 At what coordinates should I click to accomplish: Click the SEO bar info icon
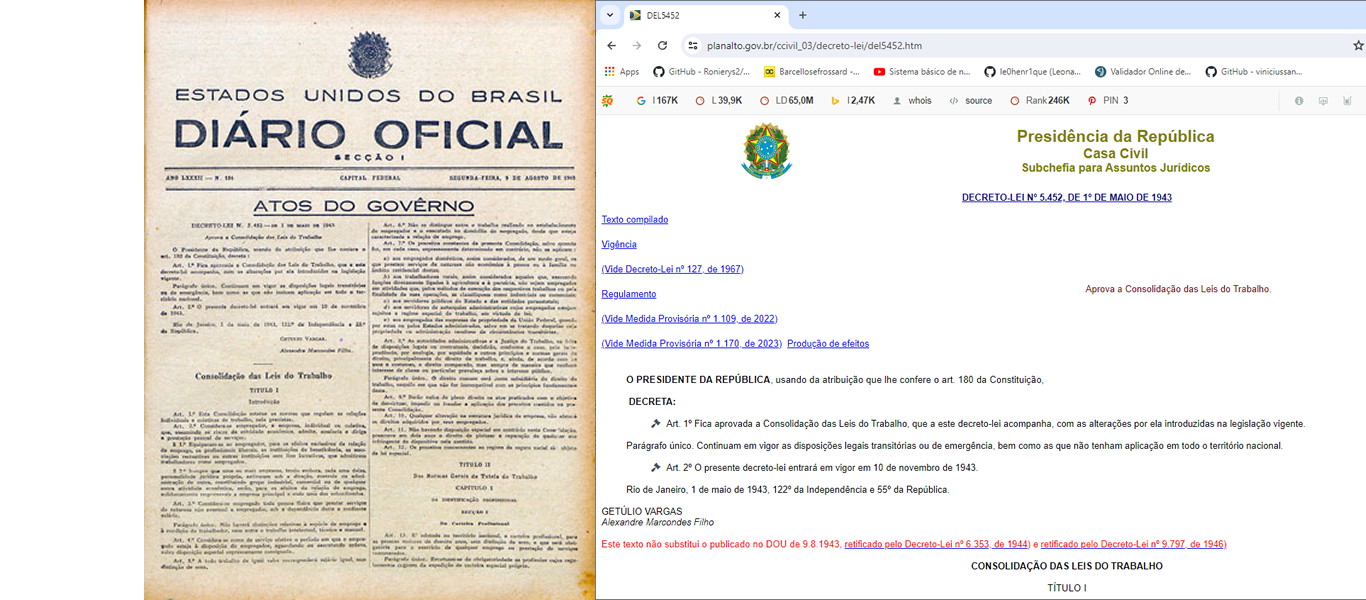pyautogui.click(x=1299, y=101)
